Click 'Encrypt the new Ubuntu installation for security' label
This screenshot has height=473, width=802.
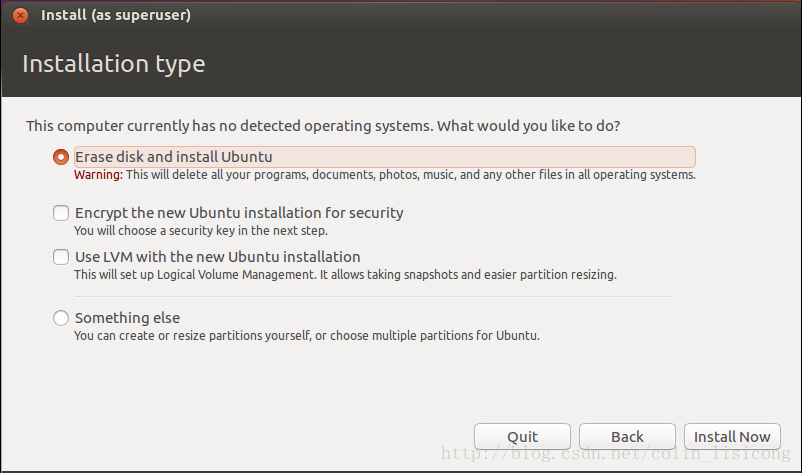tap(239, 213)
